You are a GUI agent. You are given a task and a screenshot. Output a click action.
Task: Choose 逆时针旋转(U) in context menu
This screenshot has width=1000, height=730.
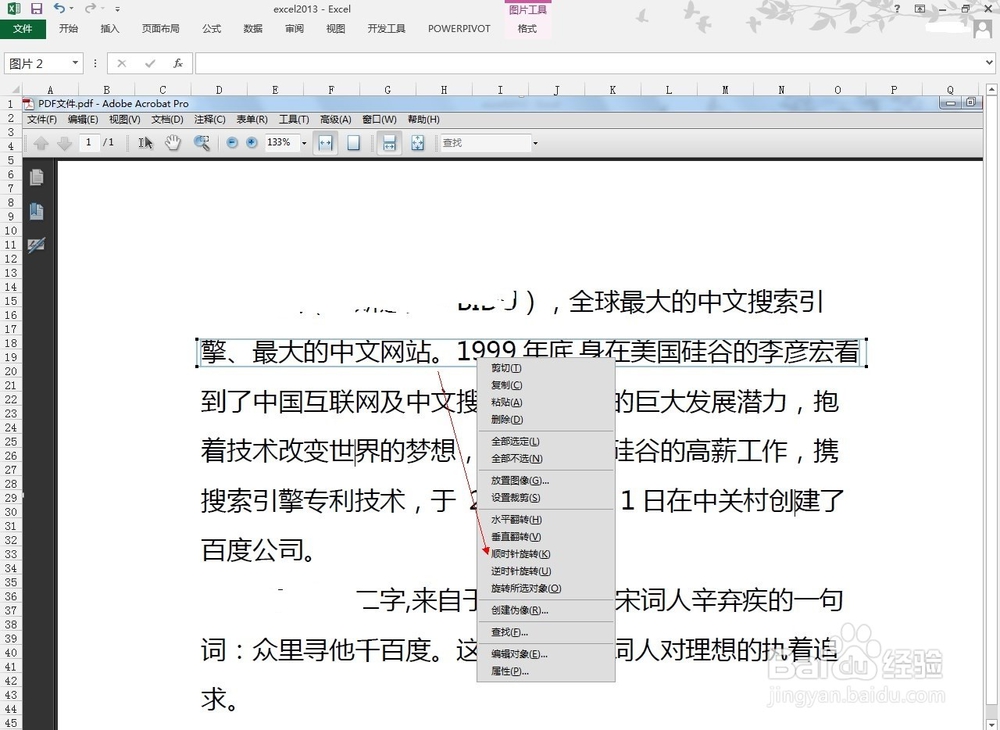point(546,571)
